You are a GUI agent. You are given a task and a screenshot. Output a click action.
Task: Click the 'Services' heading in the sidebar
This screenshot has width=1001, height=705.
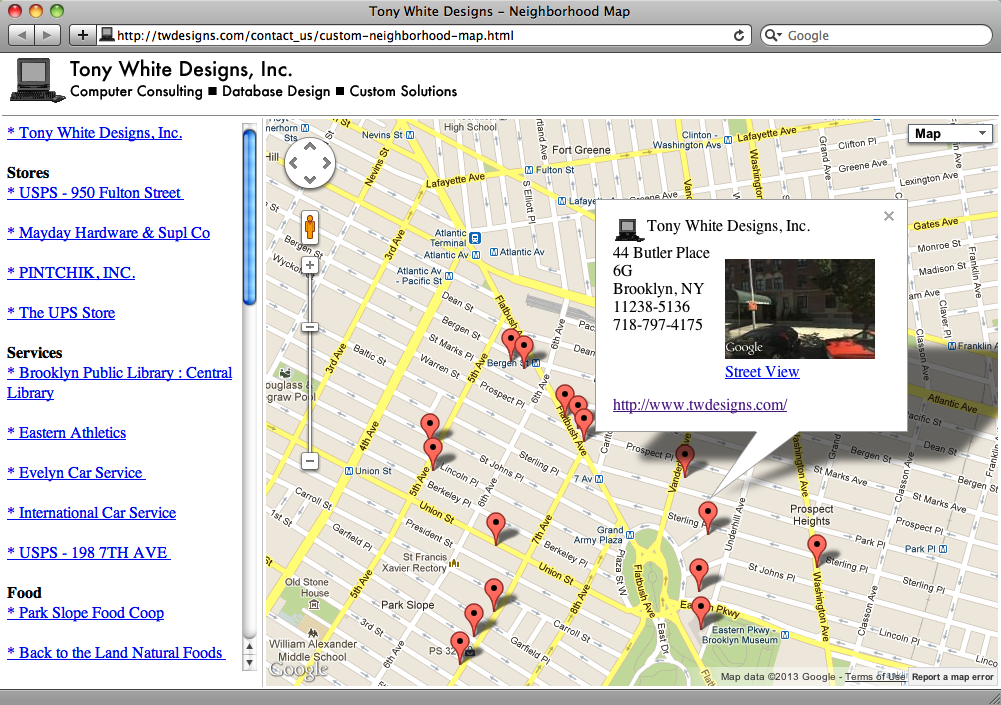[x=34, y=353]
